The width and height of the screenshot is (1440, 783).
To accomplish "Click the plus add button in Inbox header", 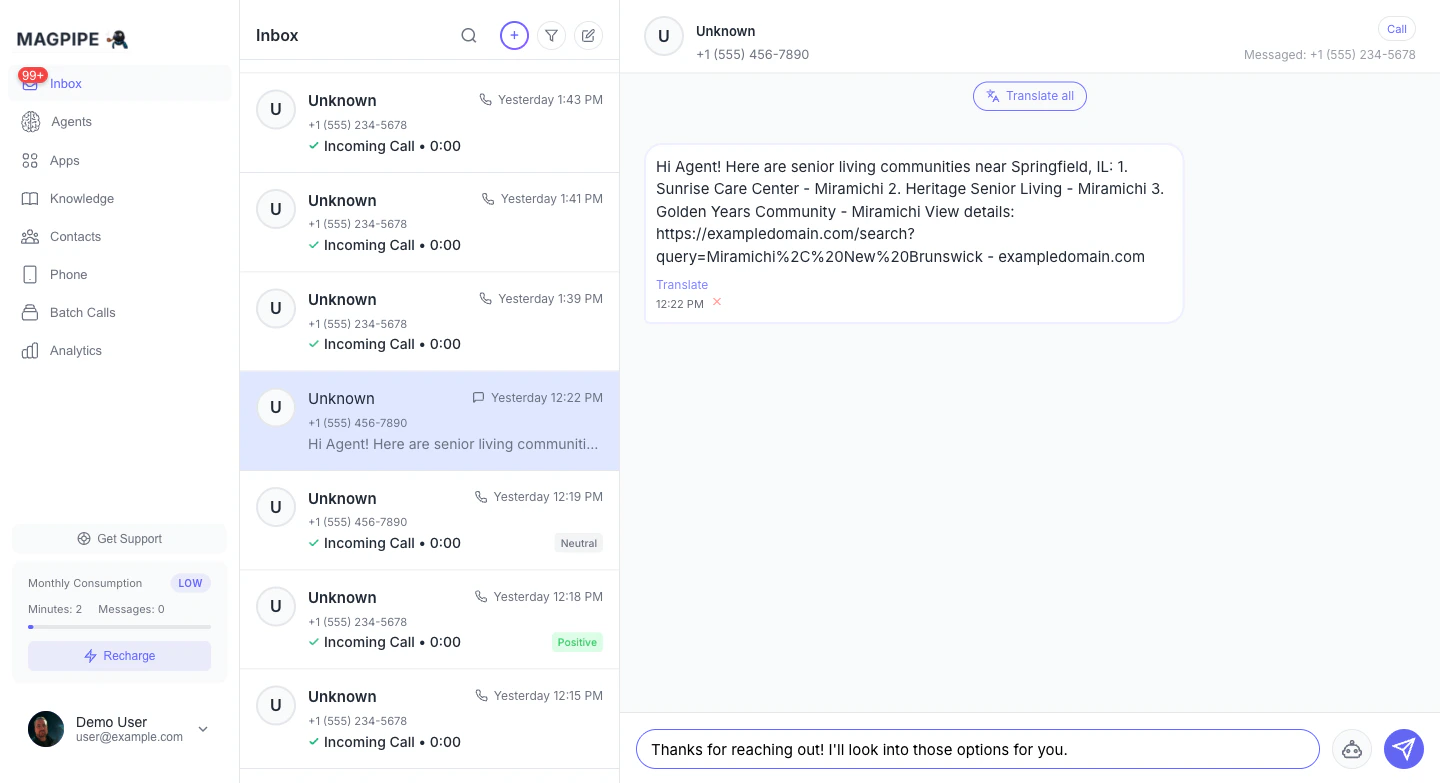I will point(514,36).
